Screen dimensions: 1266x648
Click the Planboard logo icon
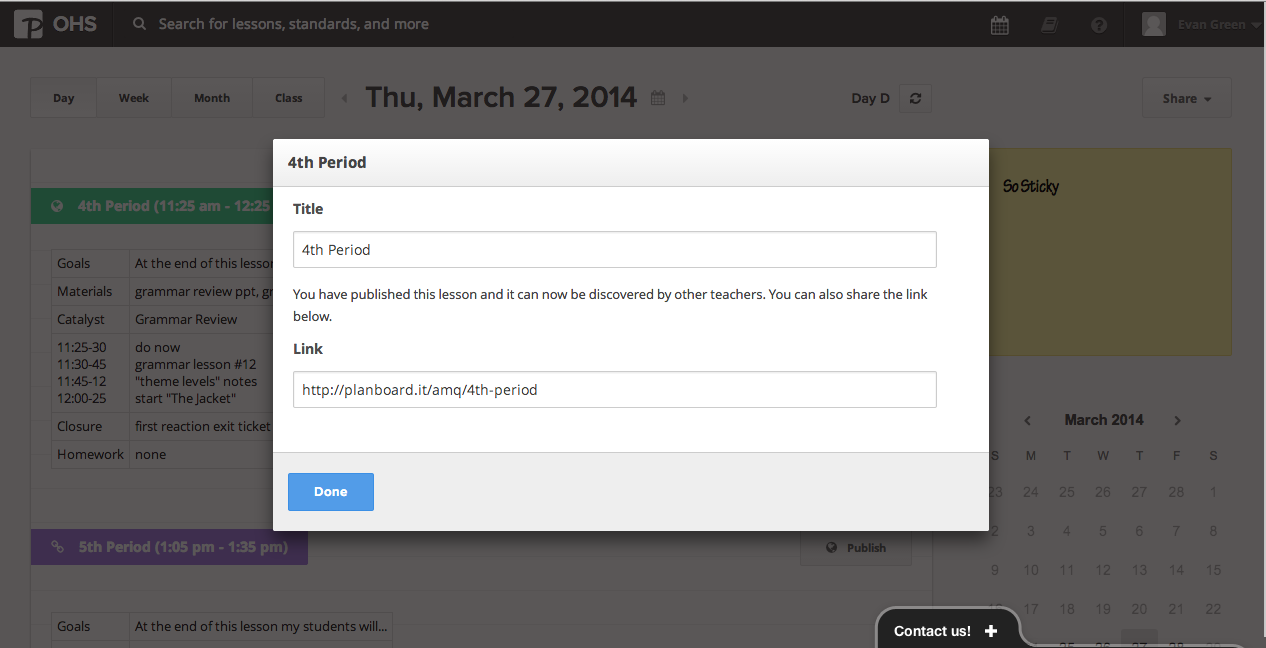pyautogui.click(x=29, y=24)
